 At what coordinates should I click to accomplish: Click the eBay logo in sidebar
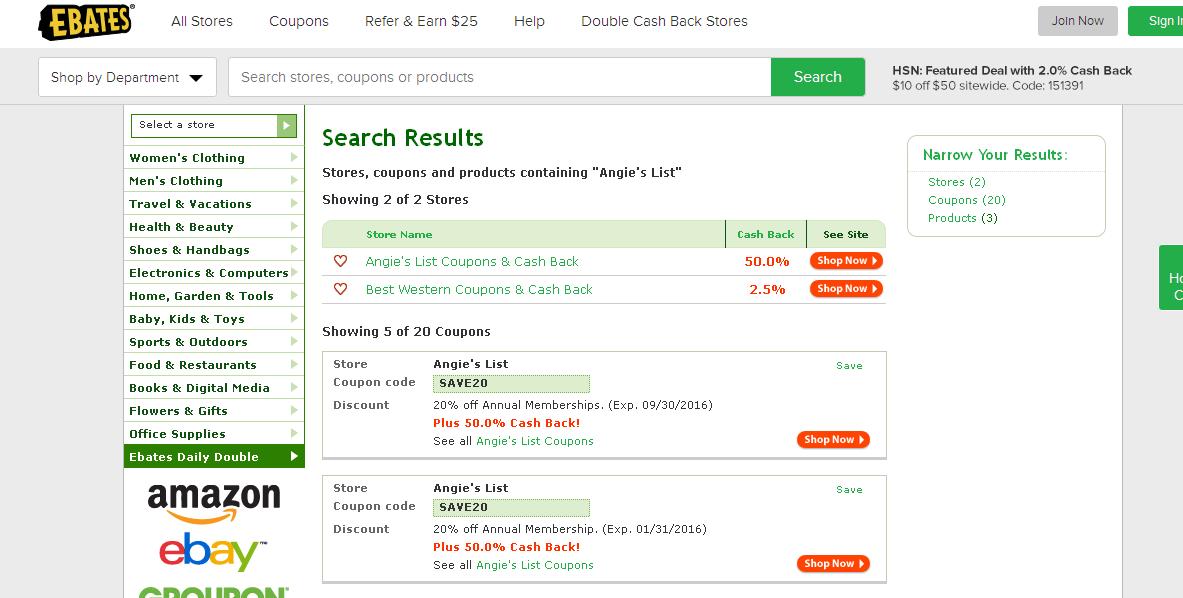coord(213,553)
